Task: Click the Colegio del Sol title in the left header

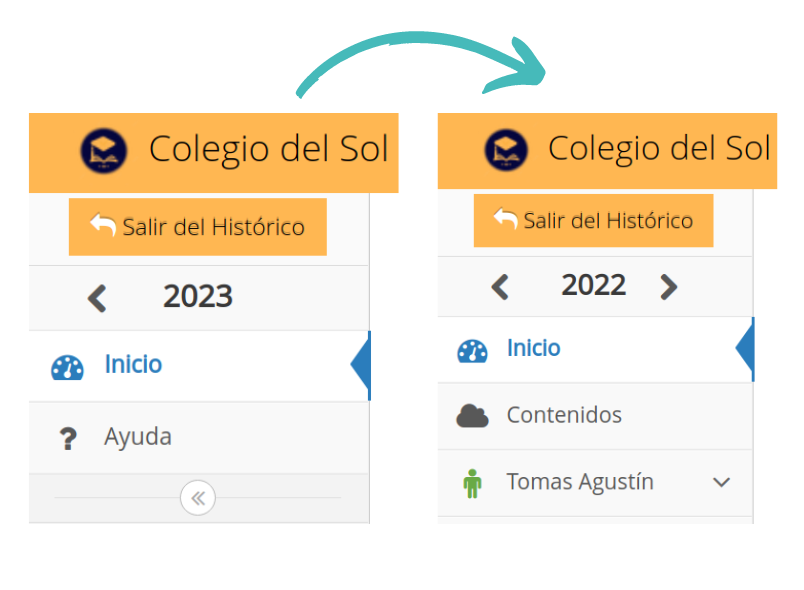Action: point(269,150)
